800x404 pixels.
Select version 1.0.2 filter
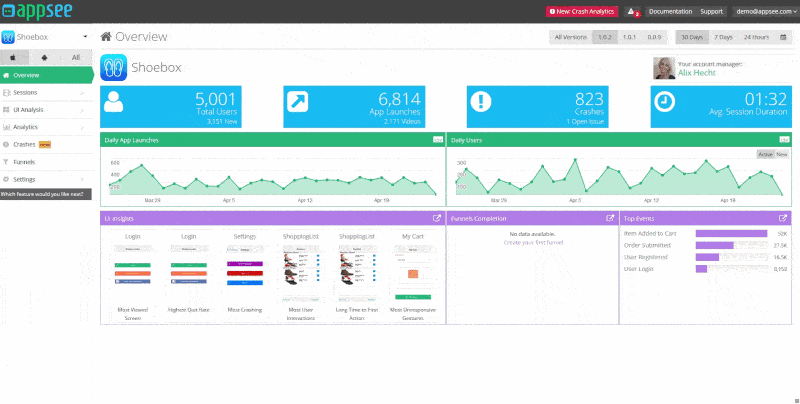pyautogui.click(x=605, y=37)
